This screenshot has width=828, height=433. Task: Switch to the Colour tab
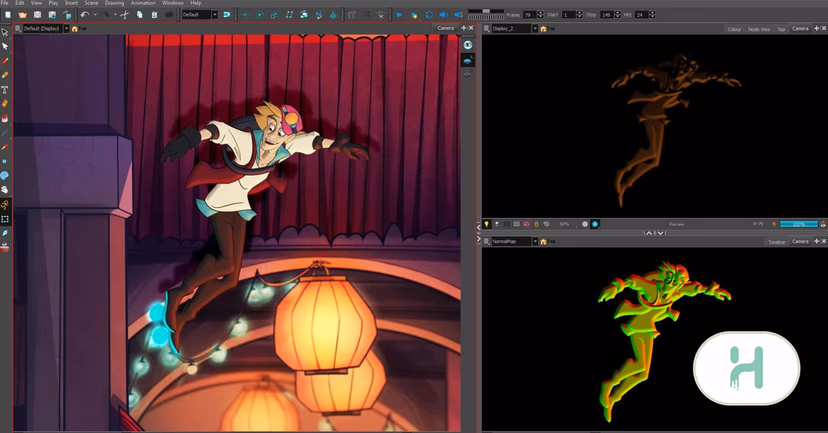coord(734,29)
